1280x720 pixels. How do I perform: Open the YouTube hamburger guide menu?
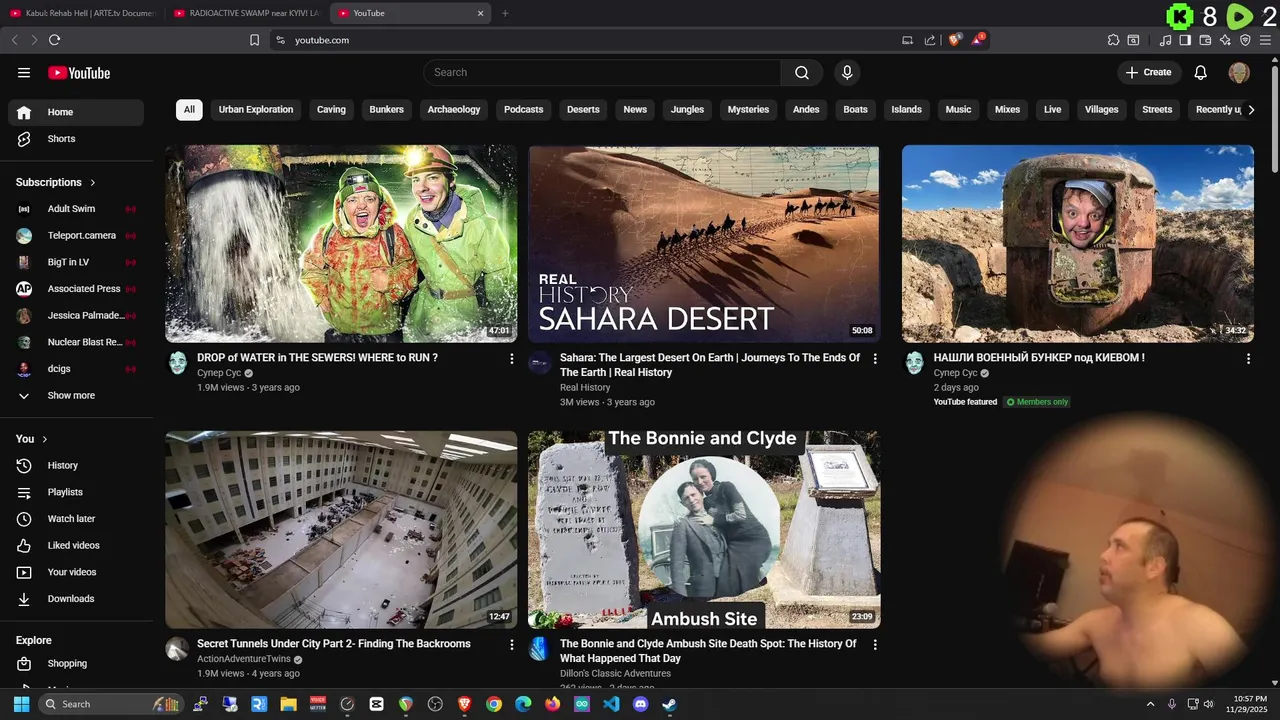(24, 72)
